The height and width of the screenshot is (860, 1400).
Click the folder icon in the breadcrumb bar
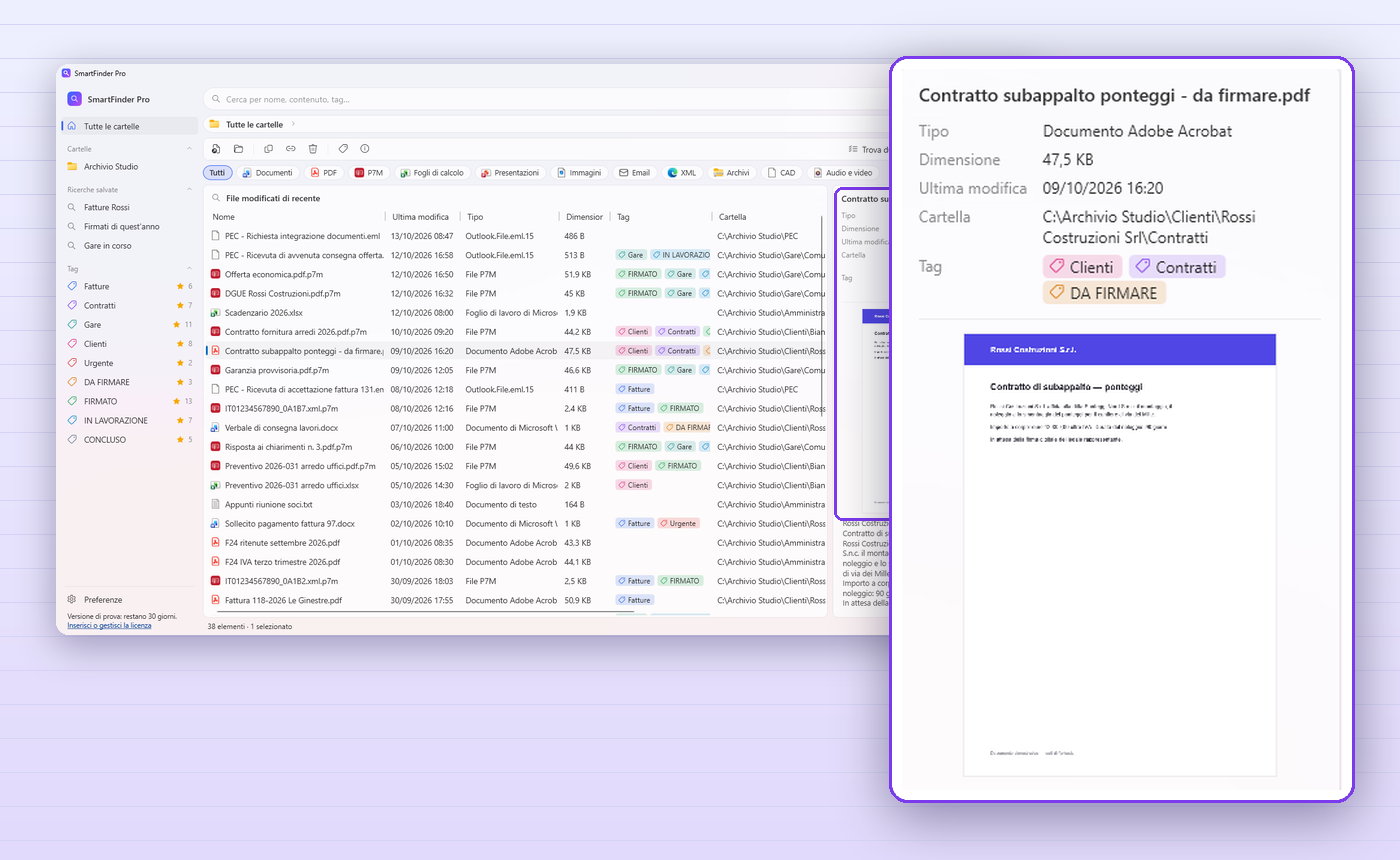click(214, 124)
